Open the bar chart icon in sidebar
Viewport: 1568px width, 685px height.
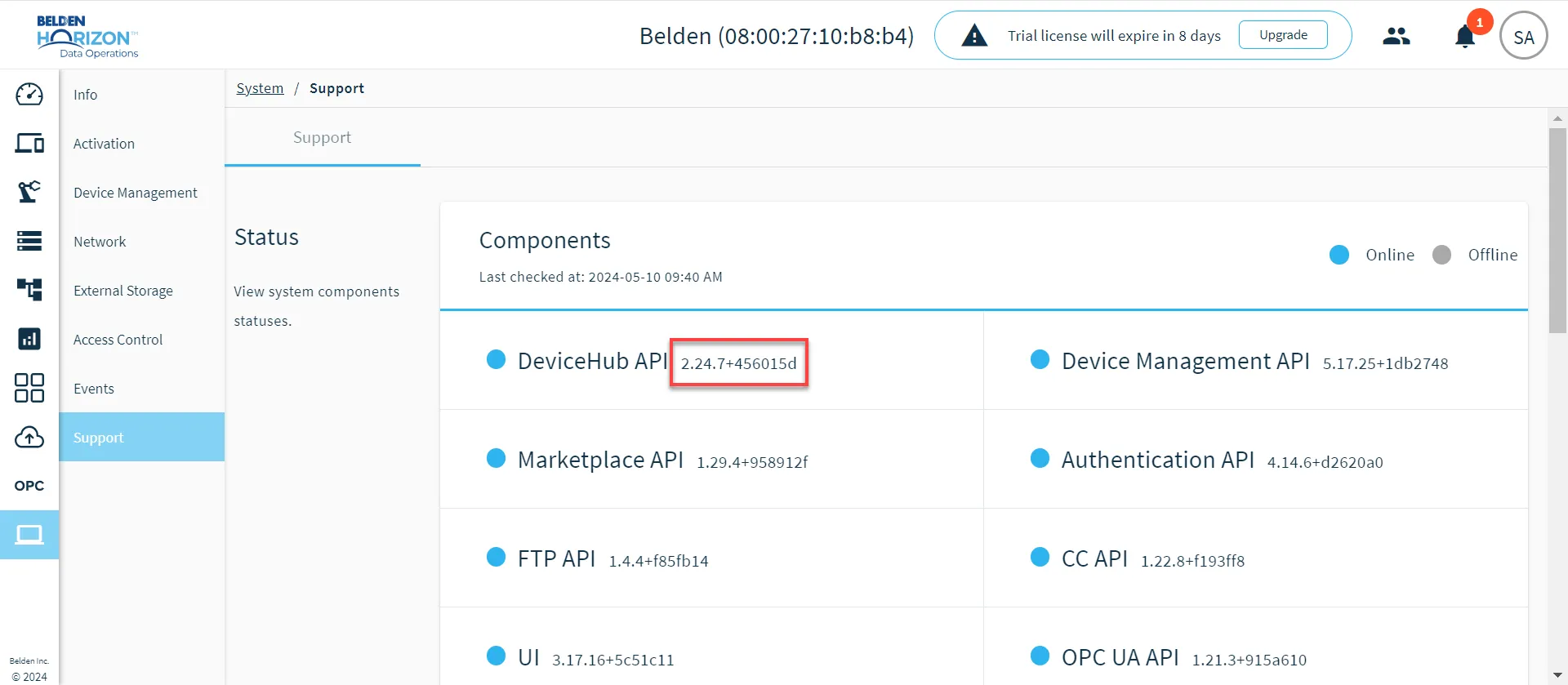click(29, 339)
